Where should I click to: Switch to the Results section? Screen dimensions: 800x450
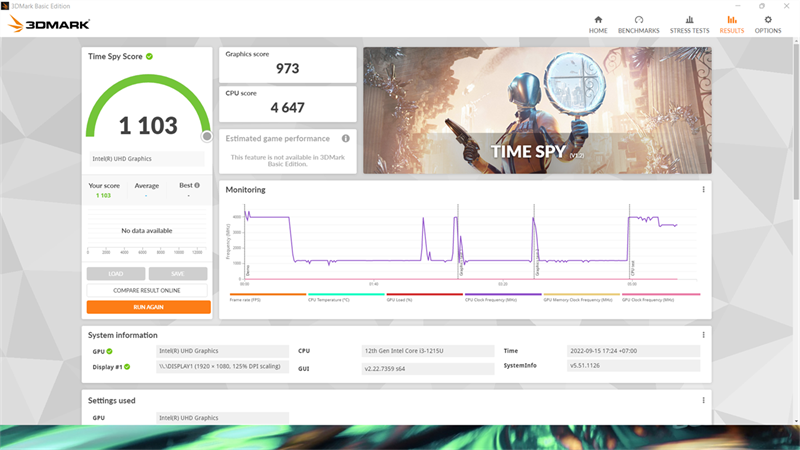click(732, 24)
